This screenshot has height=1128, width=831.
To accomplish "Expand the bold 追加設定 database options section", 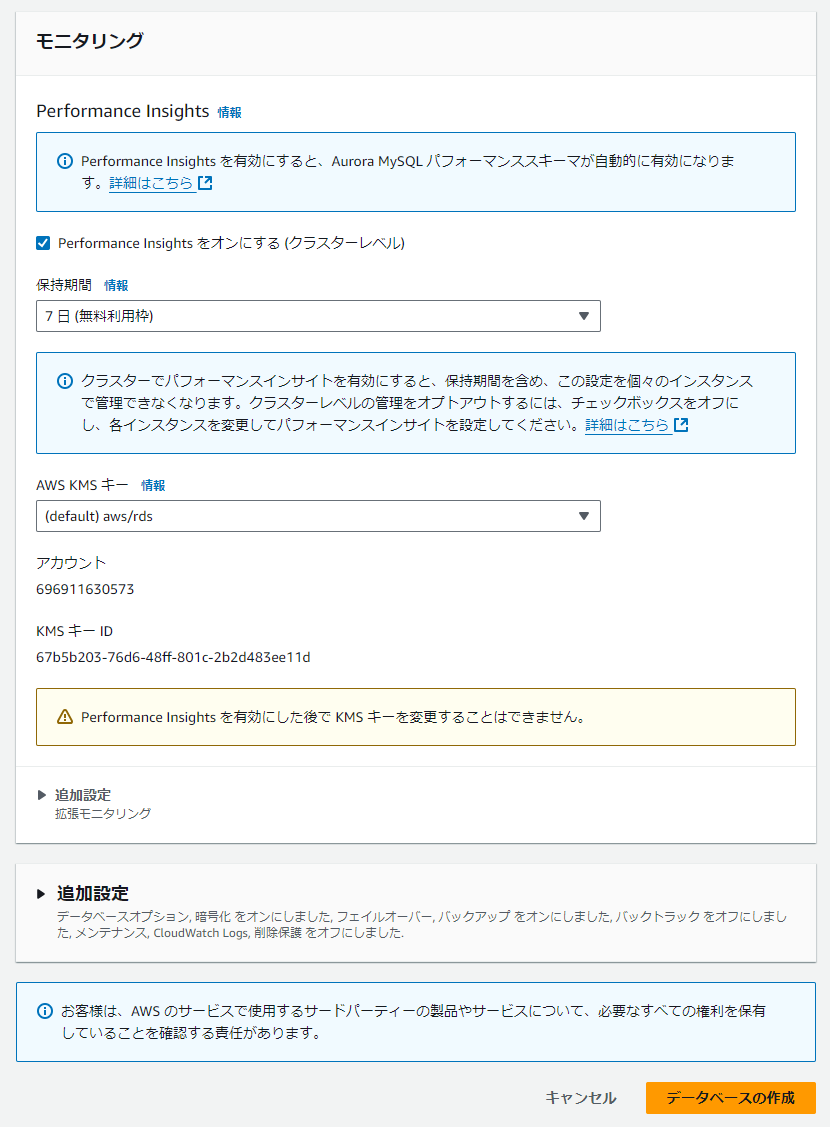I will point(41,893).
